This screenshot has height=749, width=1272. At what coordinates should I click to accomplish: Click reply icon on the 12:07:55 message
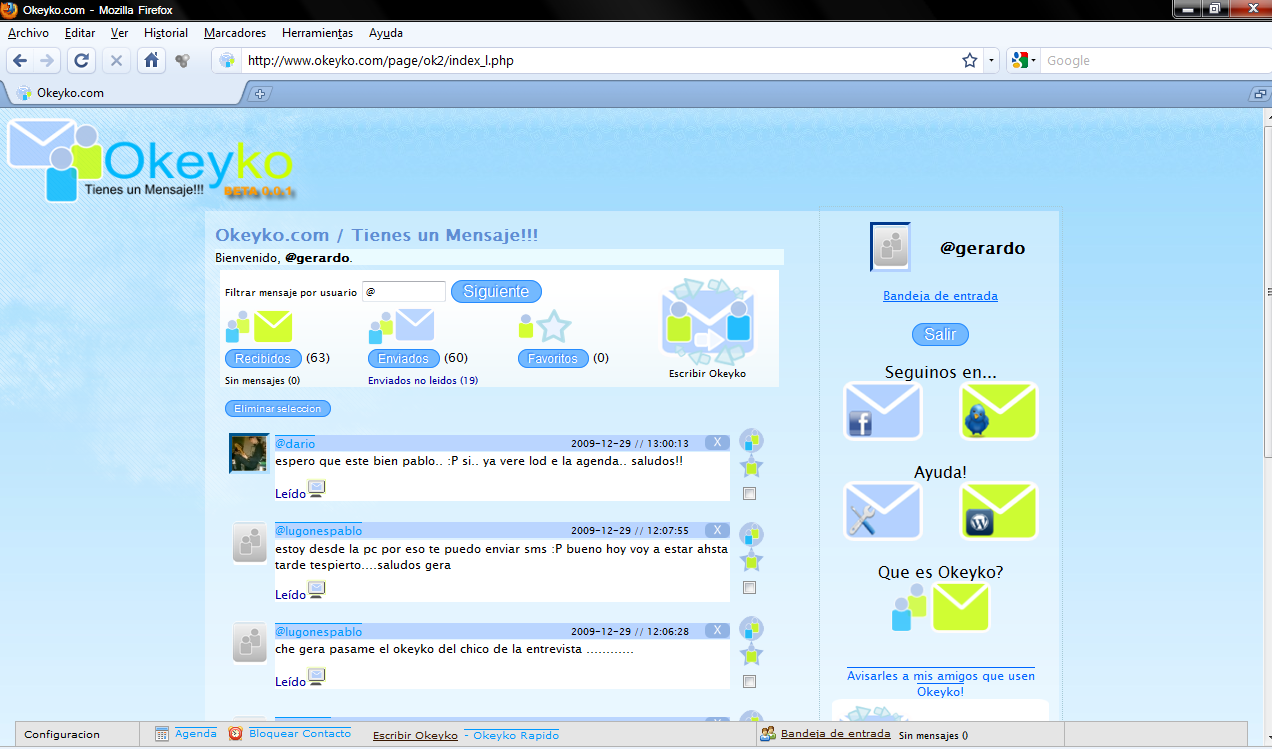click(x=751, y=534)
